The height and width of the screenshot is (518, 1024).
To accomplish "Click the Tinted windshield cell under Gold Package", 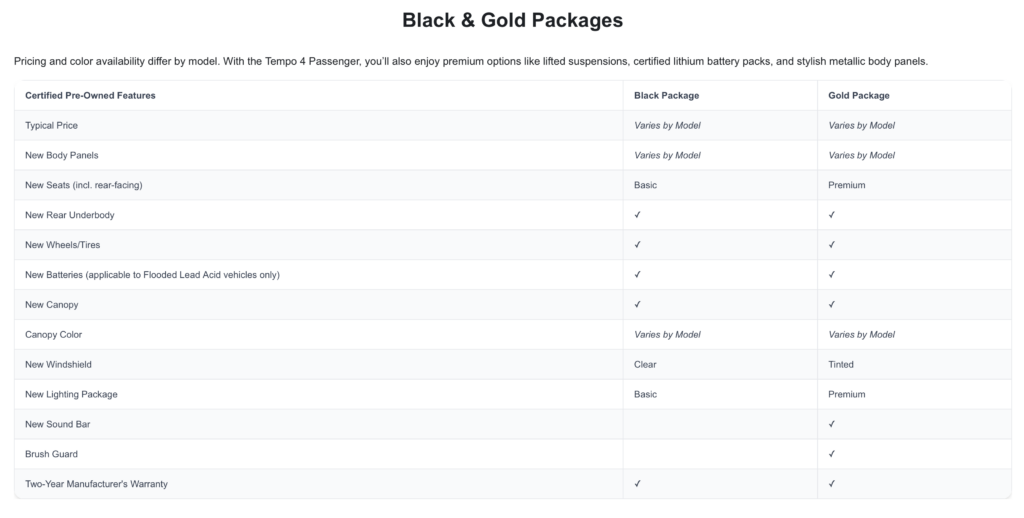I will [841, 365].
